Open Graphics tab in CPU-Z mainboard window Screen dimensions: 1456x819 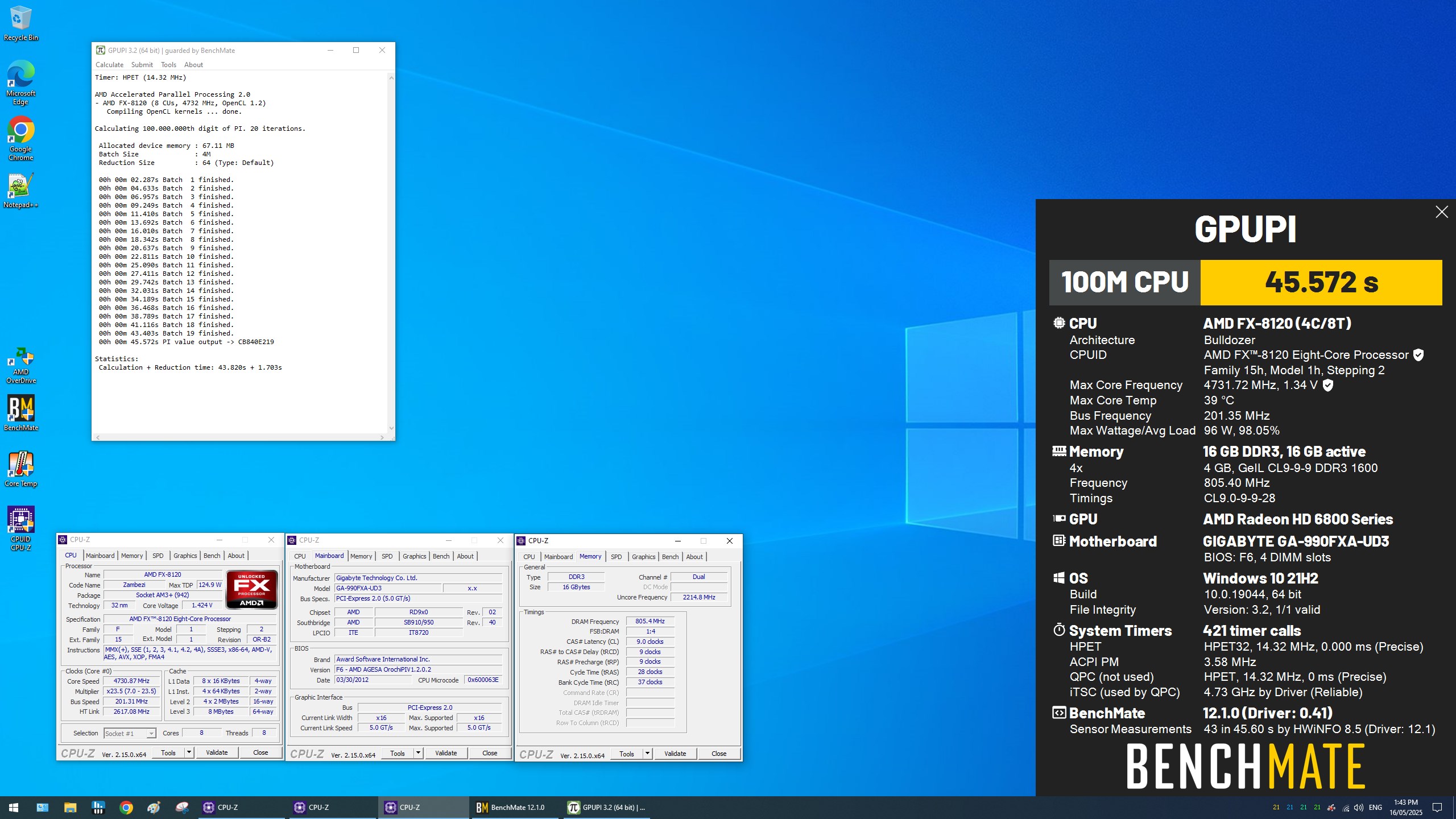[x=414, y=556]
